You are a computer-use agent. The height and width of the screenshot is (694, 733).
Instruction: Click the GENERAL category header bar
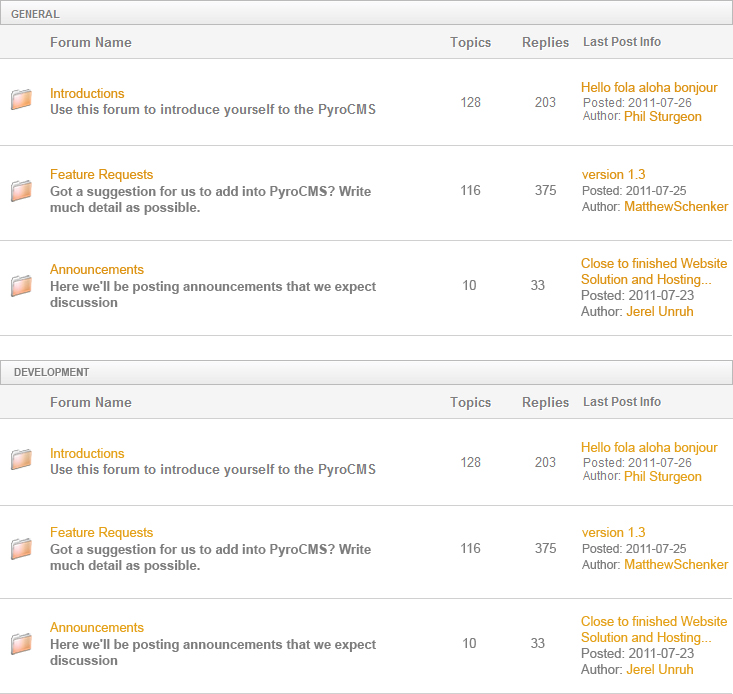(366, 14)
